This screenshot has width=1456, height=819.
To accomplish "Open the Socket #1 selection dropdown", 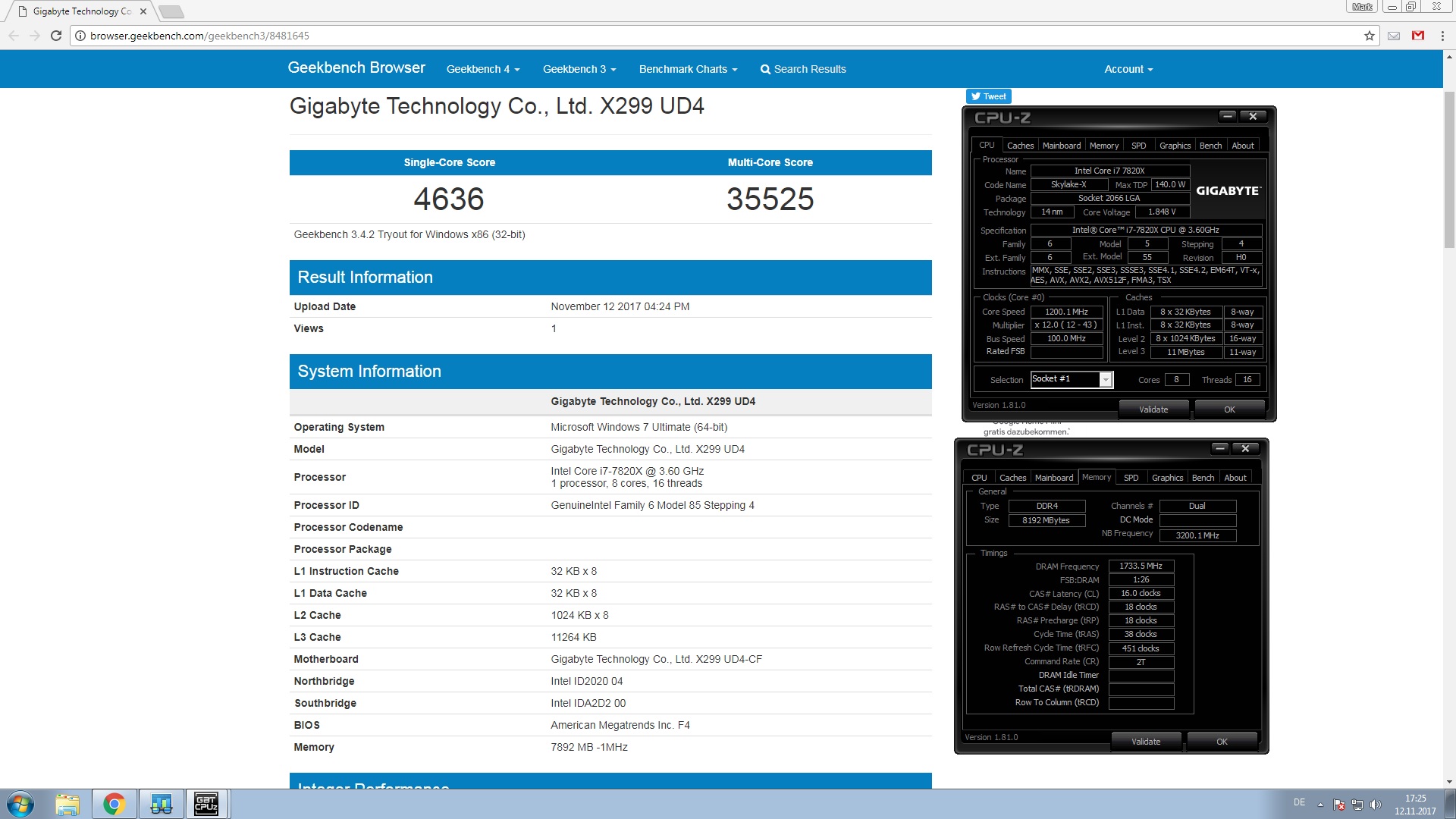I will pos(1072,379).
